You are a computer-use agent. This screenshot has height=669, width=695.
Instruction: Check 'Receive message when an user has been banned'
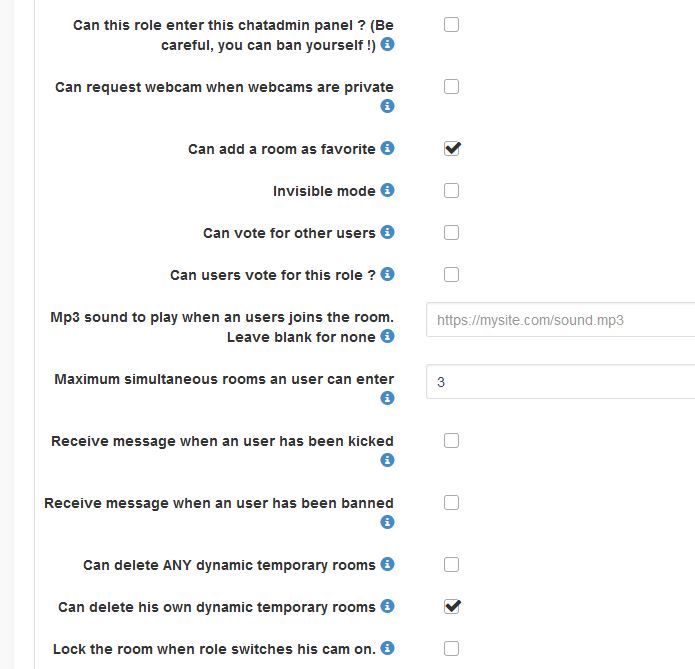point(451,502)
